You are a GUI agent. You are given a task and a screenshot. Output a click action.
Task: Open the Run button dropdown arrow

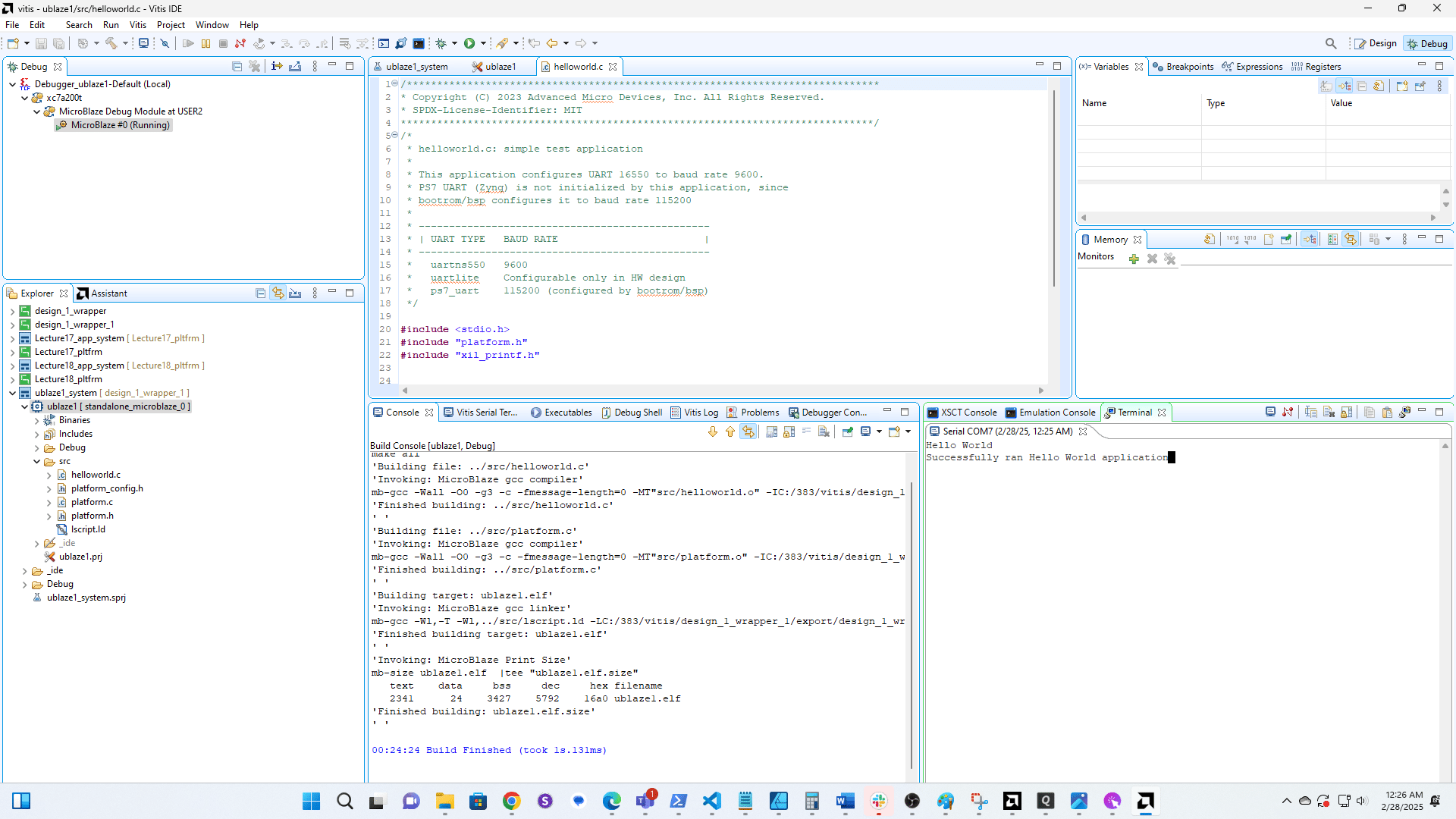pos(484,44)
